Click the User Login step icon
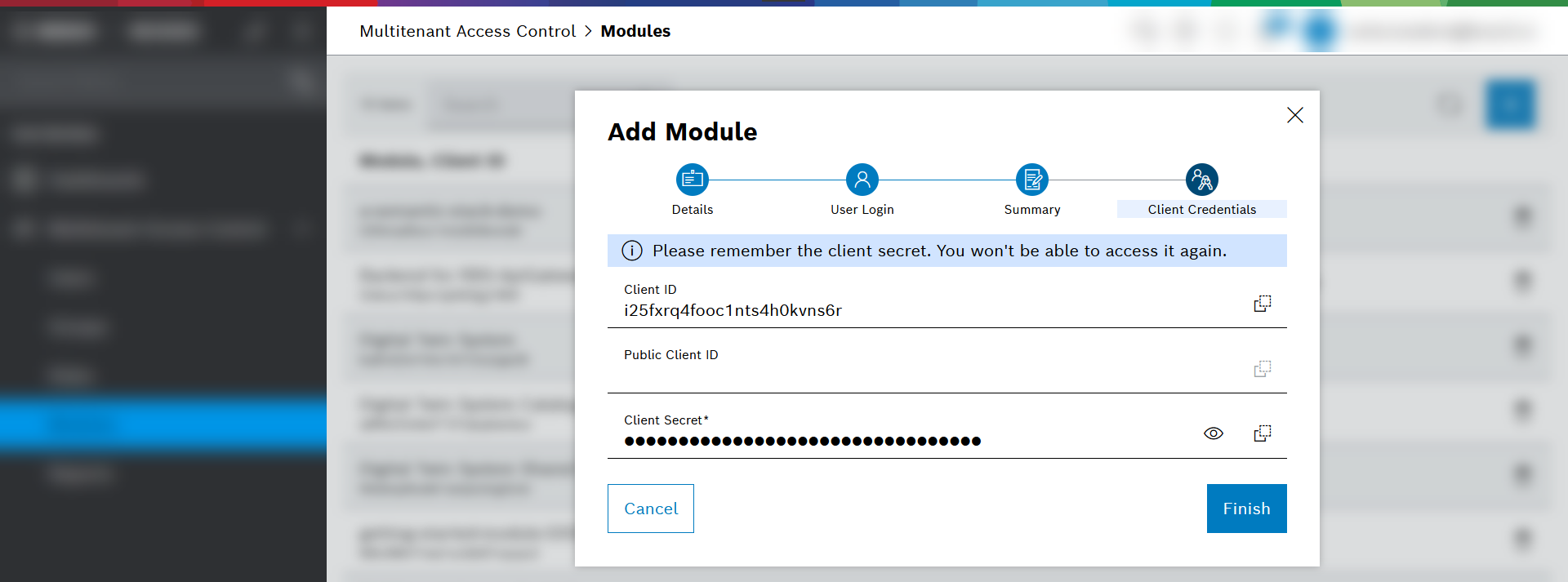 click(x=862, y=180)
